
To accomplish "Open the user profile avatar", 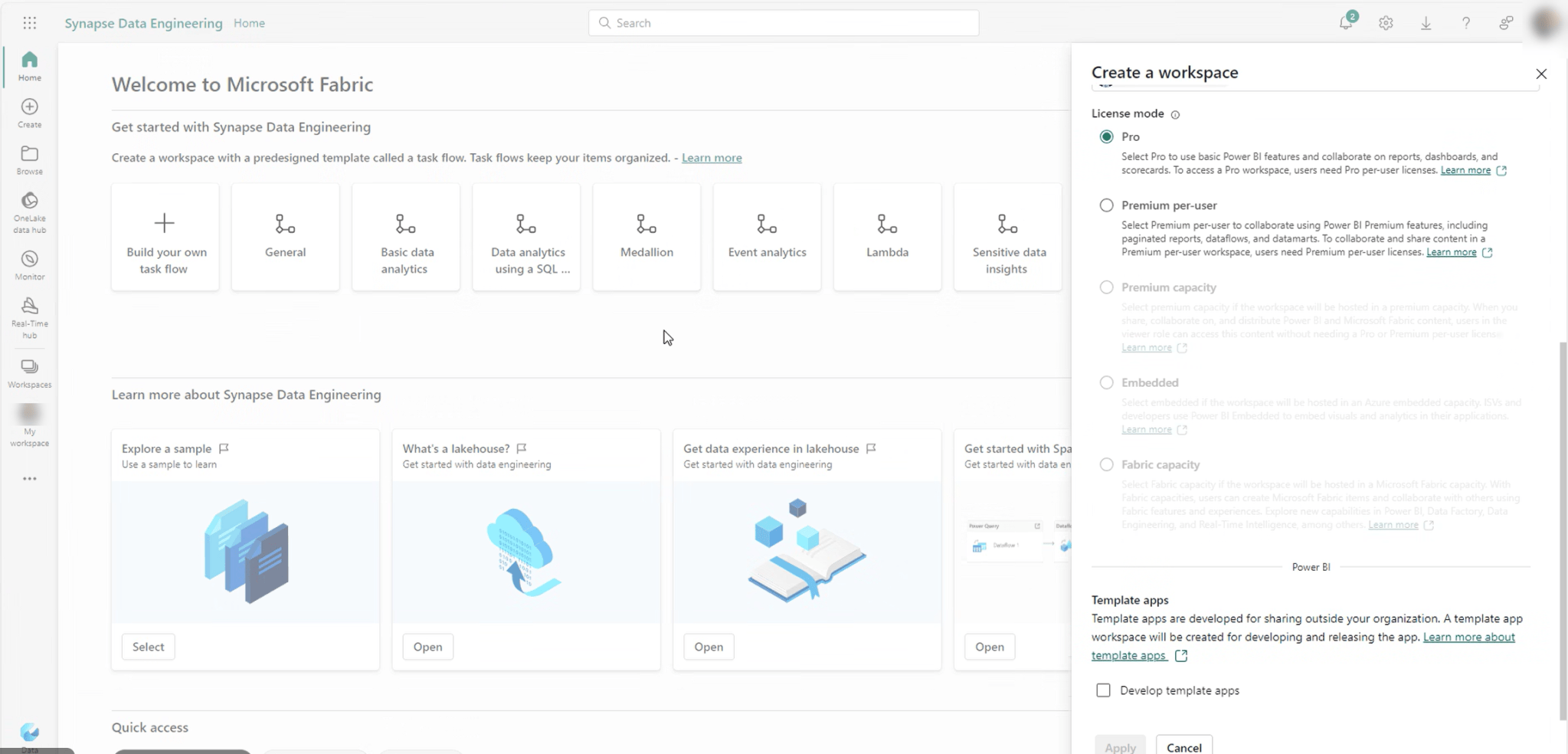I will (x=1545, y=23).
